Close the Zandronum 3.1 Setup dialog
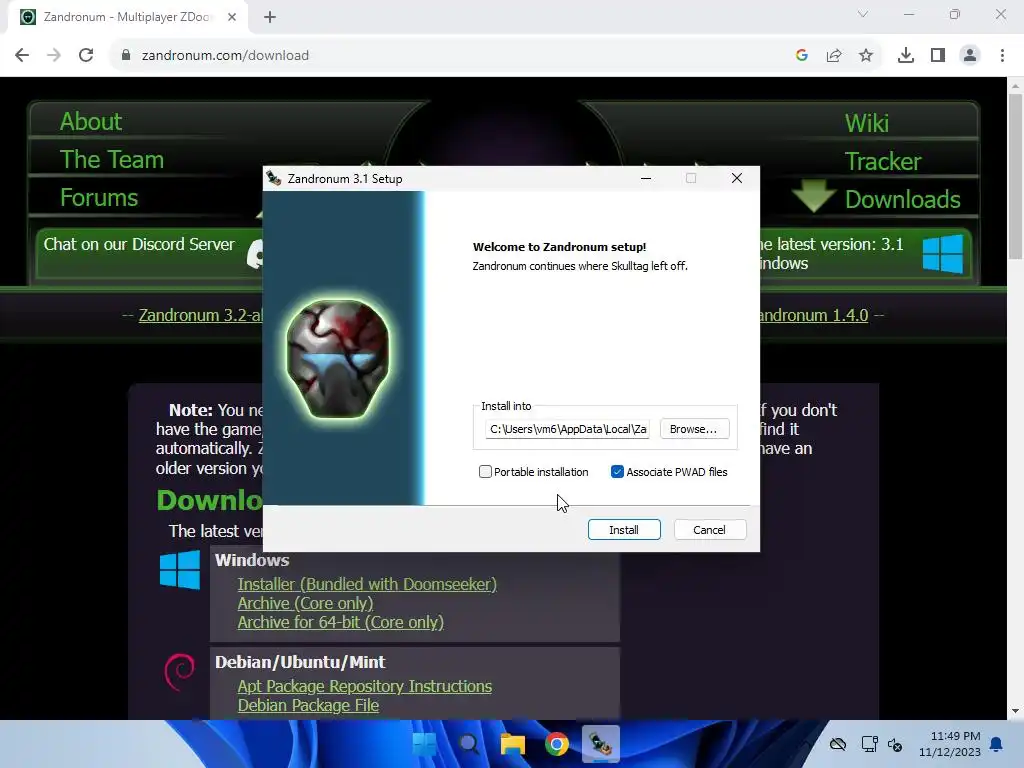Image resolution: width=1024 pixels, height=768 pixels. [x=737, y=178]
